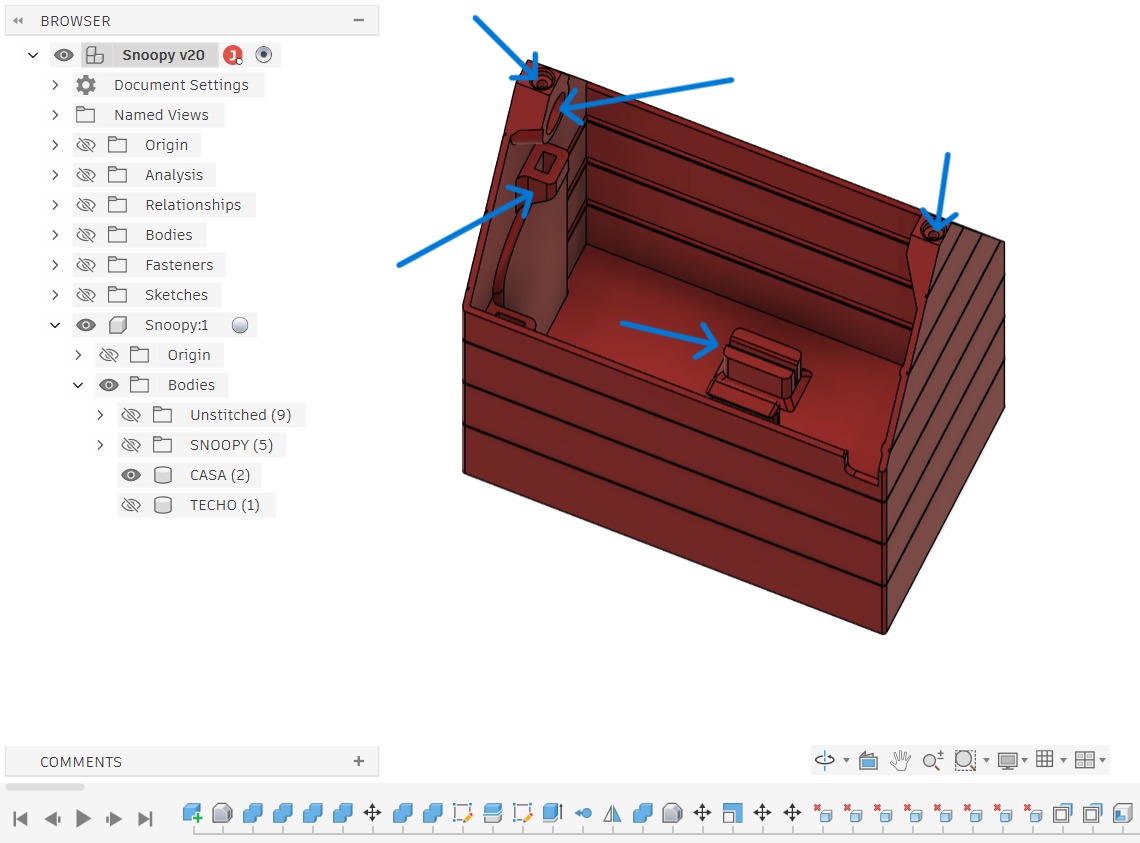Open the Grid and Snaps dropdown arrow
The image size is (1140, 843).
point(1063,761)
